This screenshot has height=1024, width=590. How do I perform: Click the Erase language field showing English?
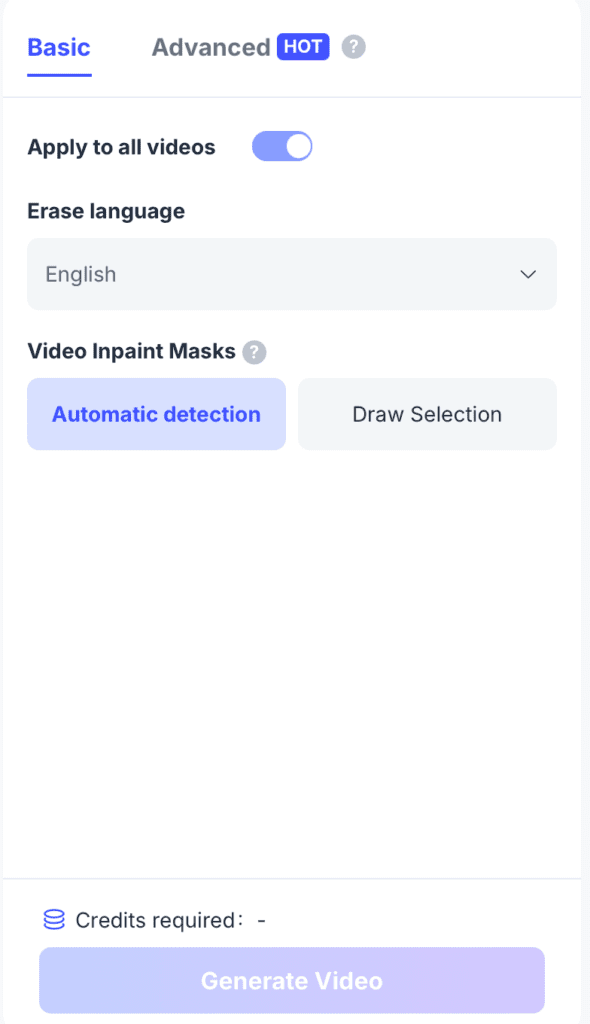click(291, 274)
